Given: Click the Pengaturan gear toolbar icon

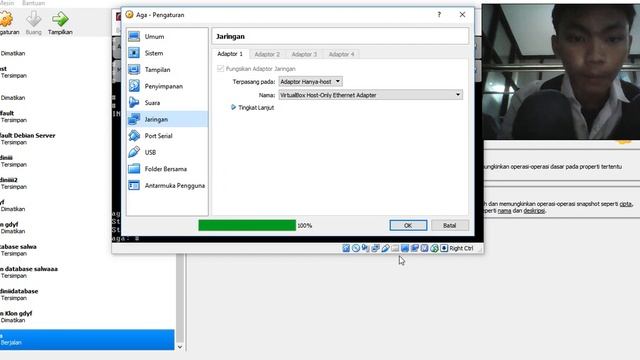Looking at the screenshot, I should 6,19.
